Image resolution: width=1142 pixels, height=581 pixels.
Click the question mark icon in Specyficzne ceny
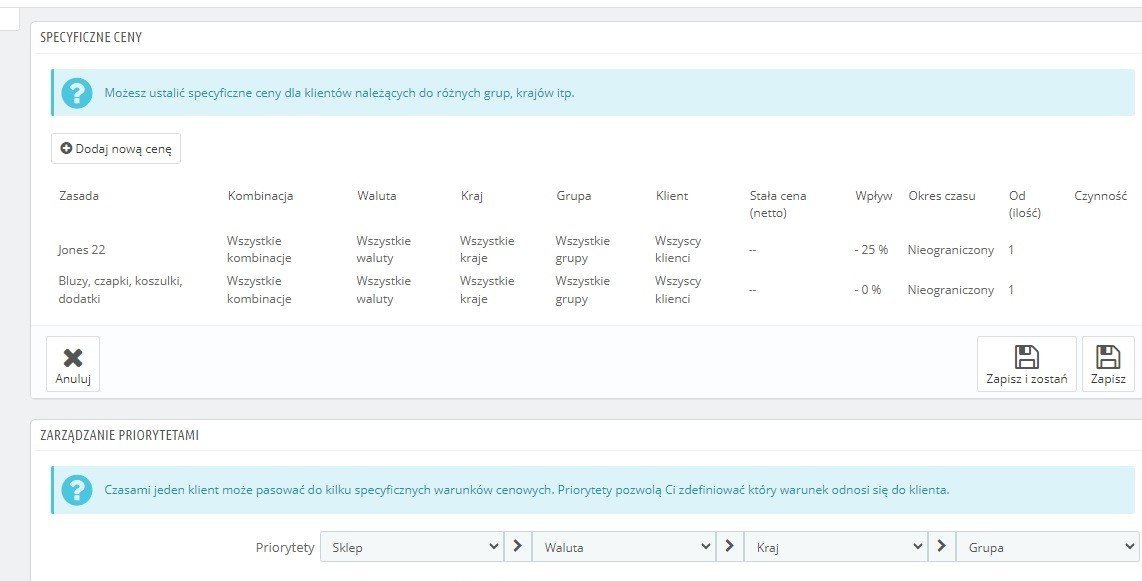pos(77,93)
